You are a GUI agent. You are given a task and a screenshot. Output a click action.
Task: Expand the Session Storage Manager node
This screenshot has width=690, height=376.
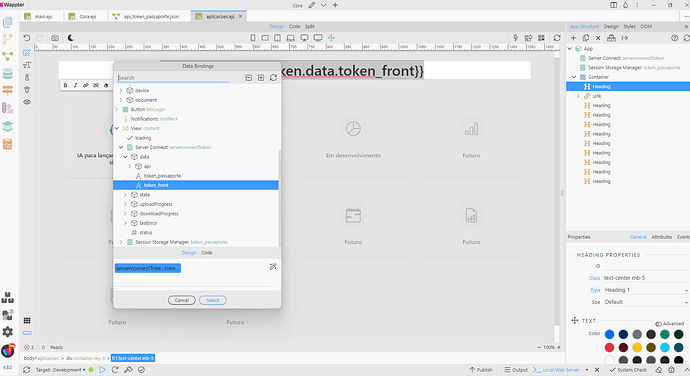coord(121,242)
